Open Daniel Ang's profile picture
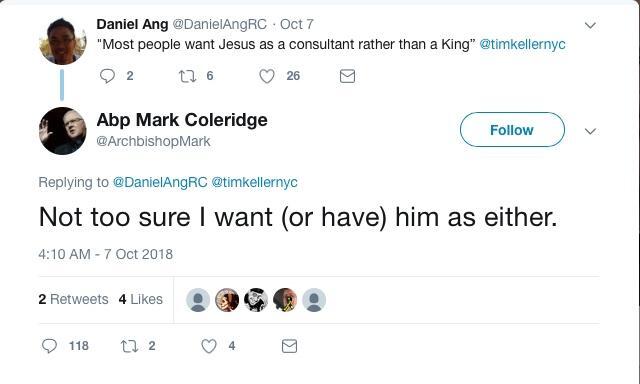The image size is (640, 384). pos(62,41)
